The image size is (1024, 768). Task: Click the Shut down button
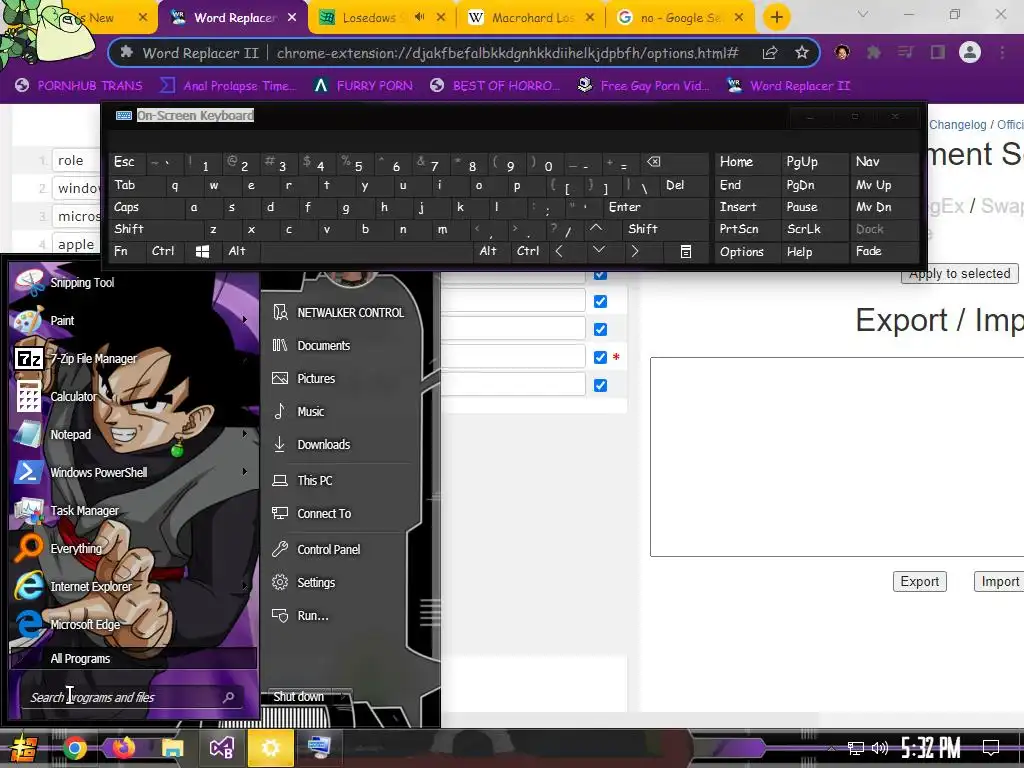click(x=298, y=697)
